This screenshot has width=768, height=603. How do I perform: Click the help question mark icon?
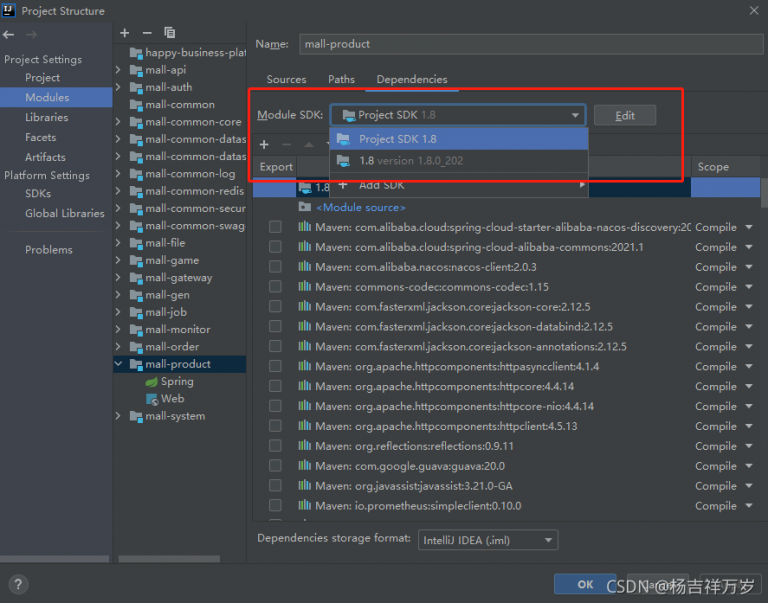pos(18,585)
